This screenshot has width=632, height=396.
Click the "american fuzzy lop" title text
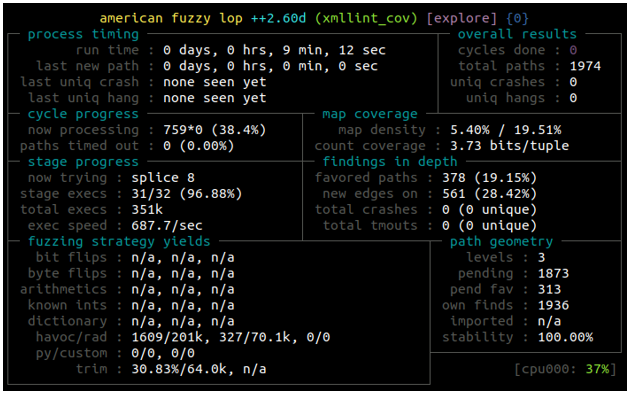point(171,19)
